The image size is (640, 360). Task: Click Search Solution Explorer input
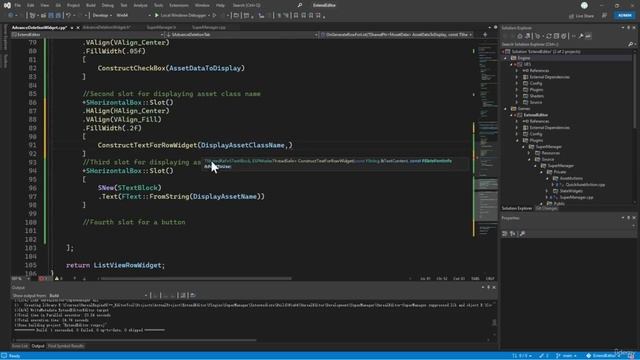click(x=563, y=44)
